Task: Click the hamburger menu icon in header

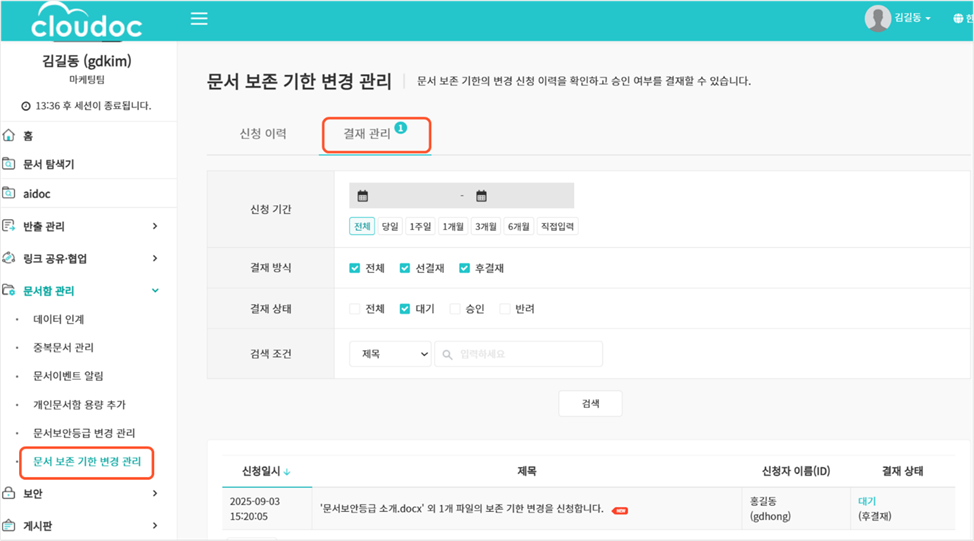Action: [199, 19]
